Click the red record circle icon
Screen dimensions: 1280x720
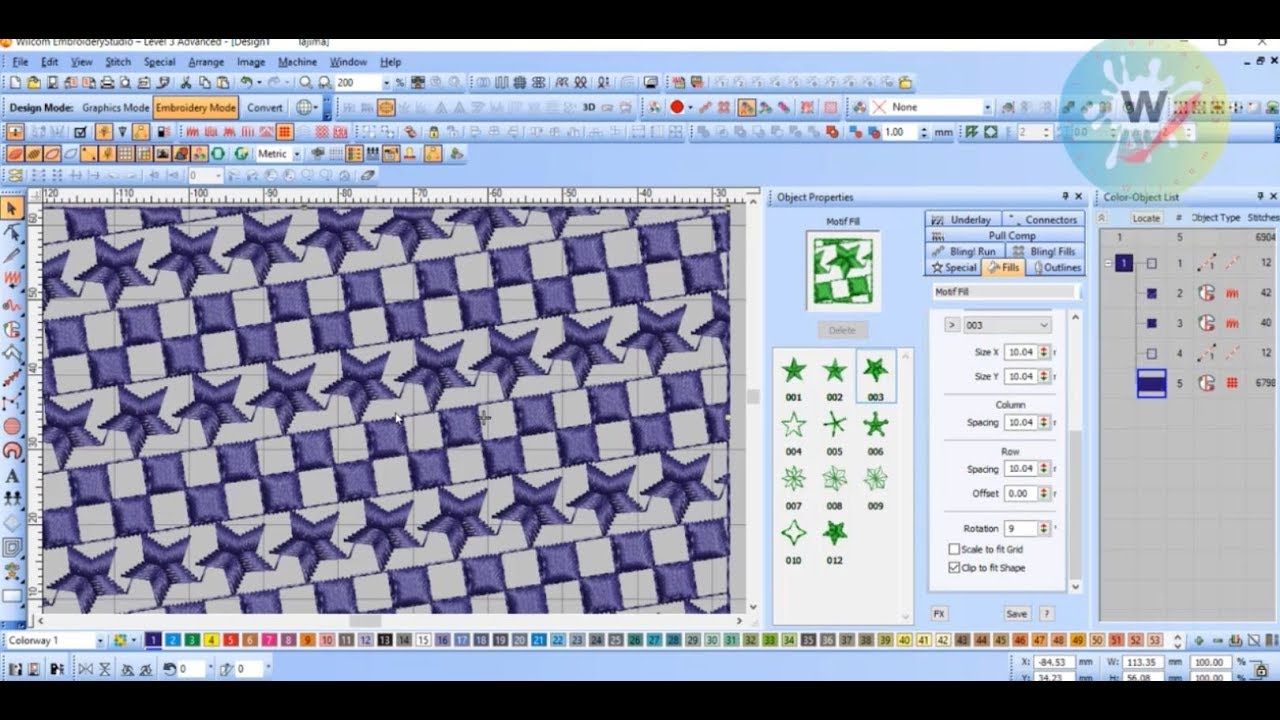677,107
